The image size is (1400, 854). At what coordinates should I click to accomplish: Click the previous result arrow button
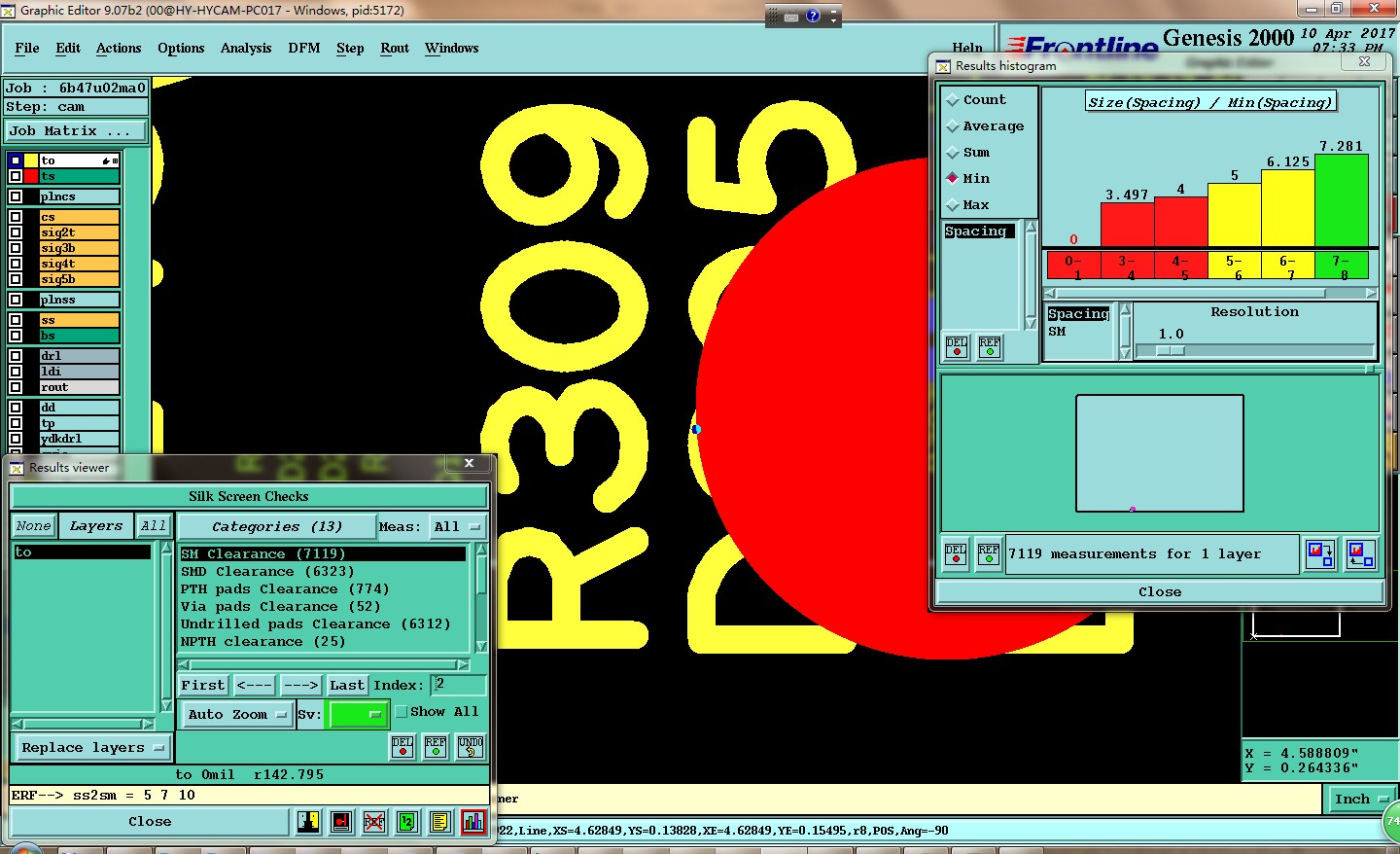point(254,685)
